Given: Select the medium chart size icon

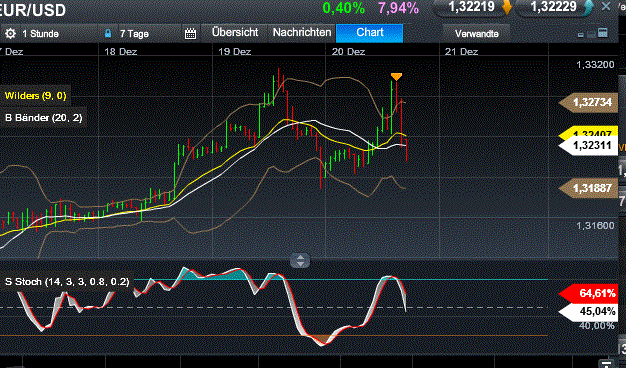Looking at the screenshot, I should coord(591,34).
